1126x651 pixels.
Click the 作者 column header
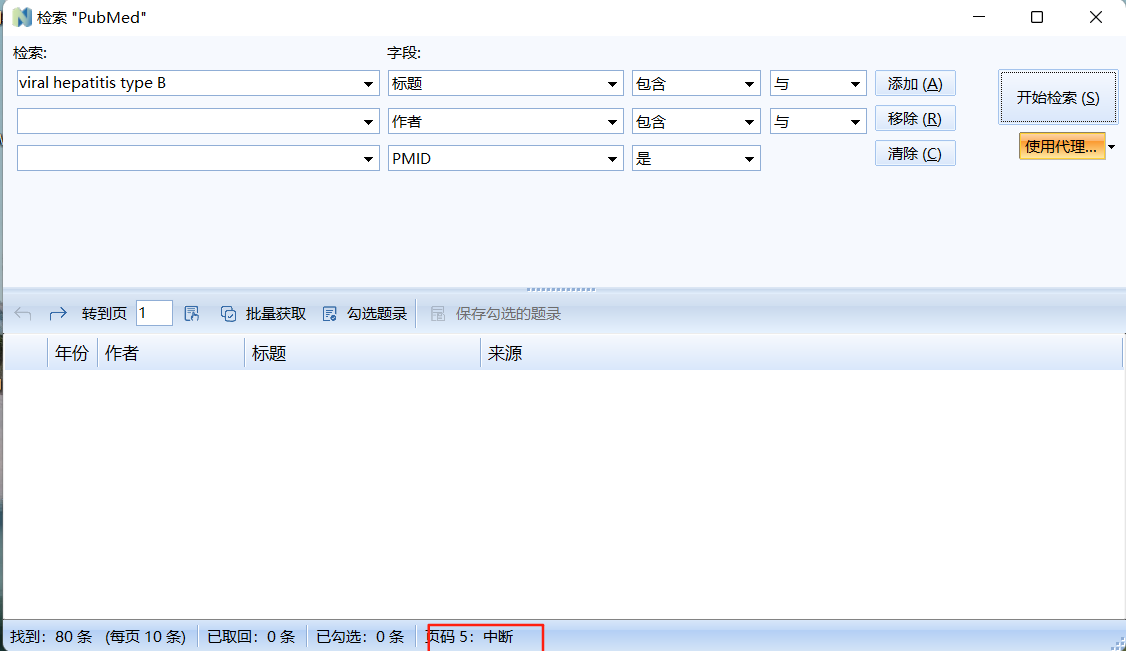click(x=171, y=353)
